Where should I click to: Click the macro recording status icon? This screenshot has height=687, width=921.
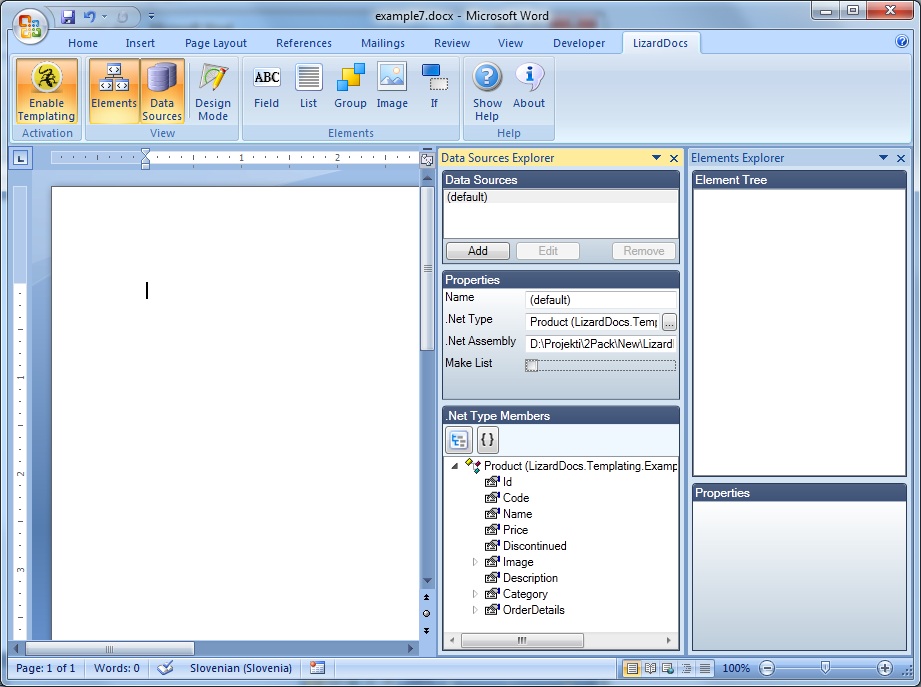coord(317,668)
